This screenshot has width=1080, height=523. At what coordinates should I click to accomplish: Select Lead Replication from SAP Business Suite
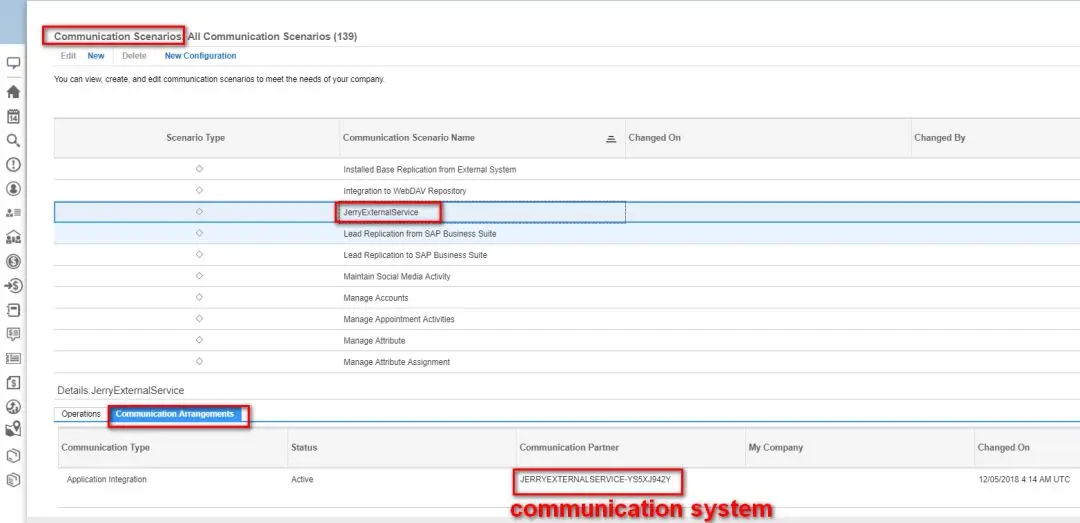(420, 234)
